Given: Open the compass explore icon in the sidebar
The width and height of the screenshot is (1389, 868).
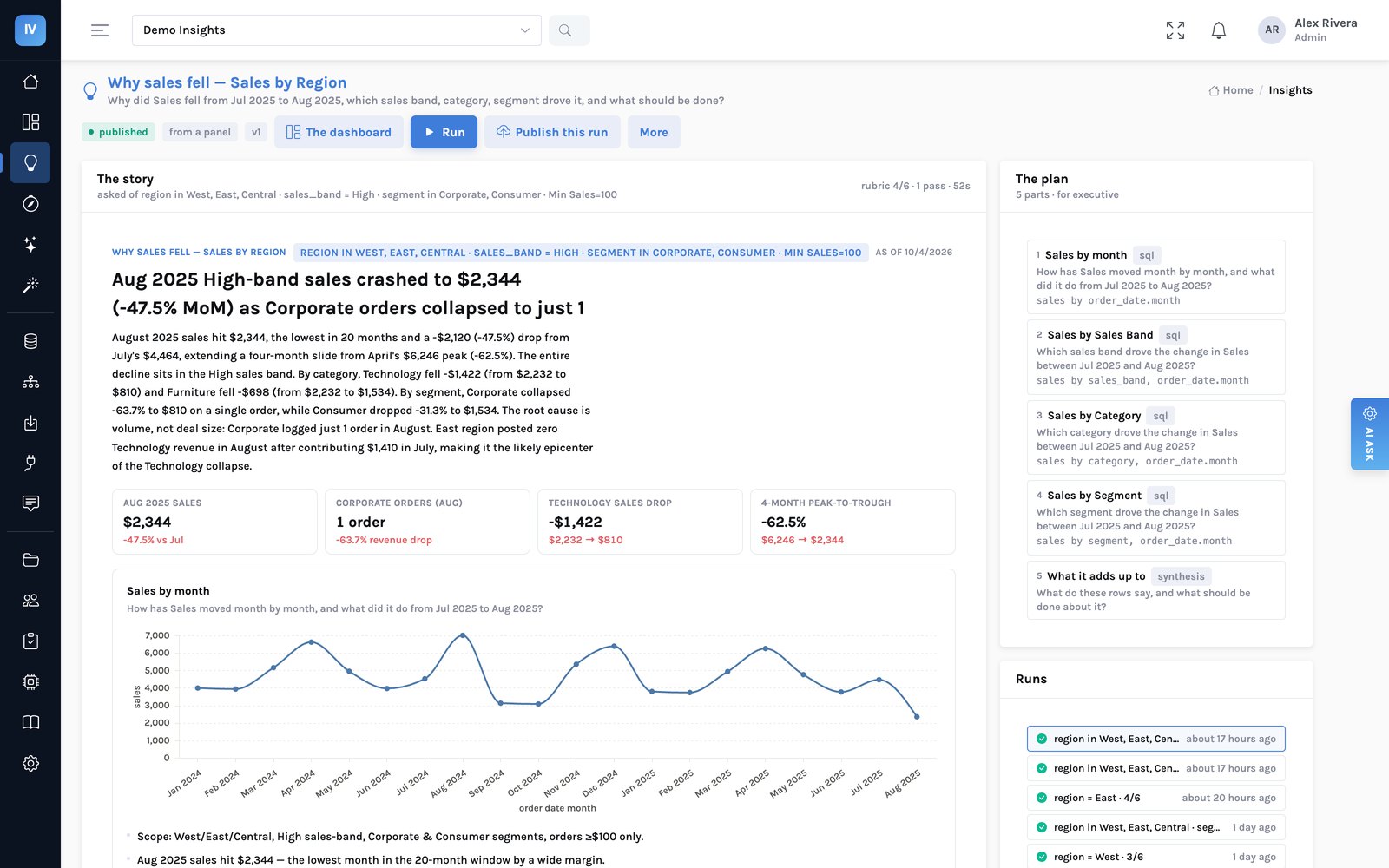Looking at the screenshot, I should 30,203.
